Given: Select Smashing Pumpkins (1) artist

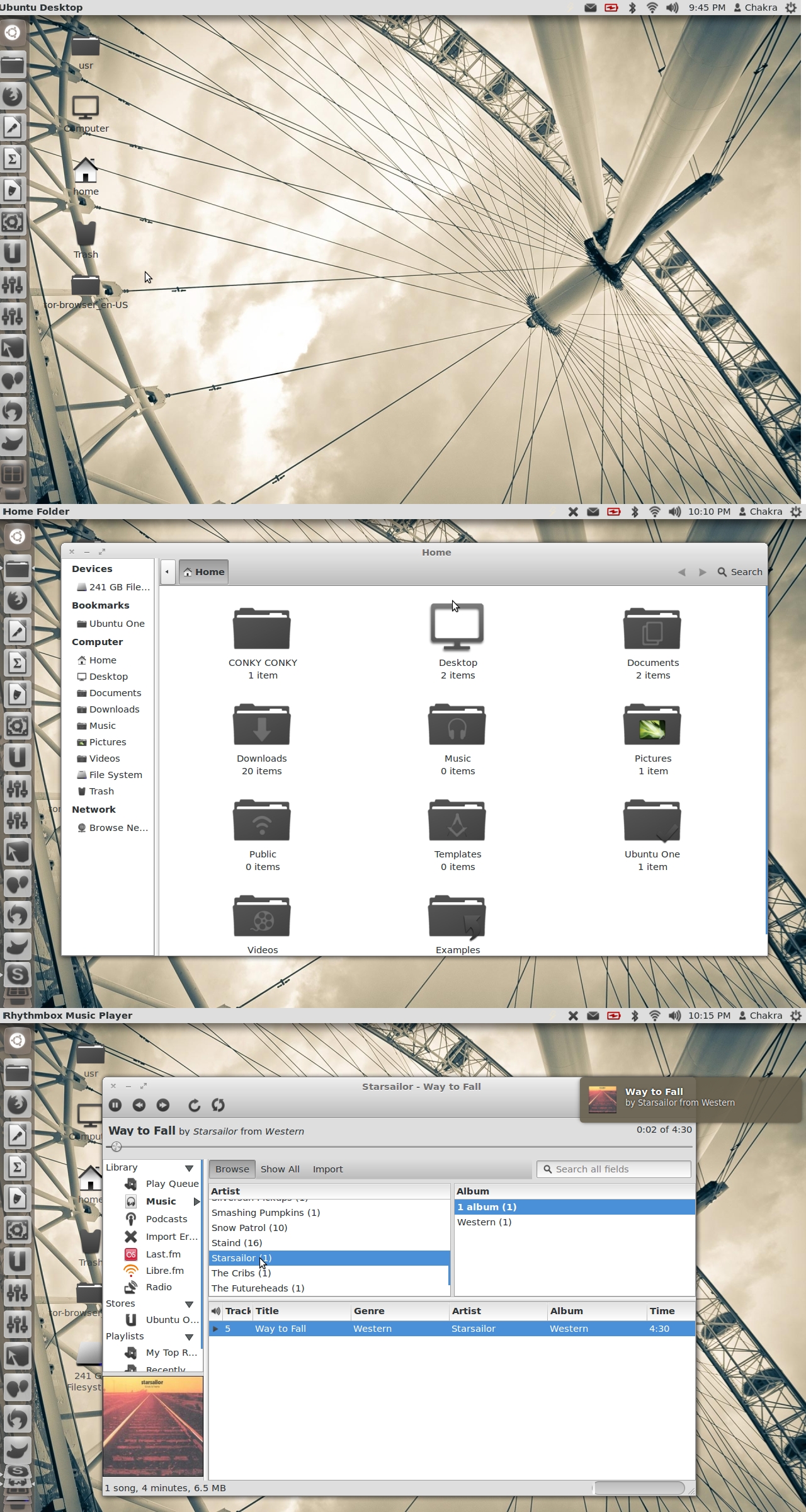Looking at the screenshot, I should [329, 1213].
